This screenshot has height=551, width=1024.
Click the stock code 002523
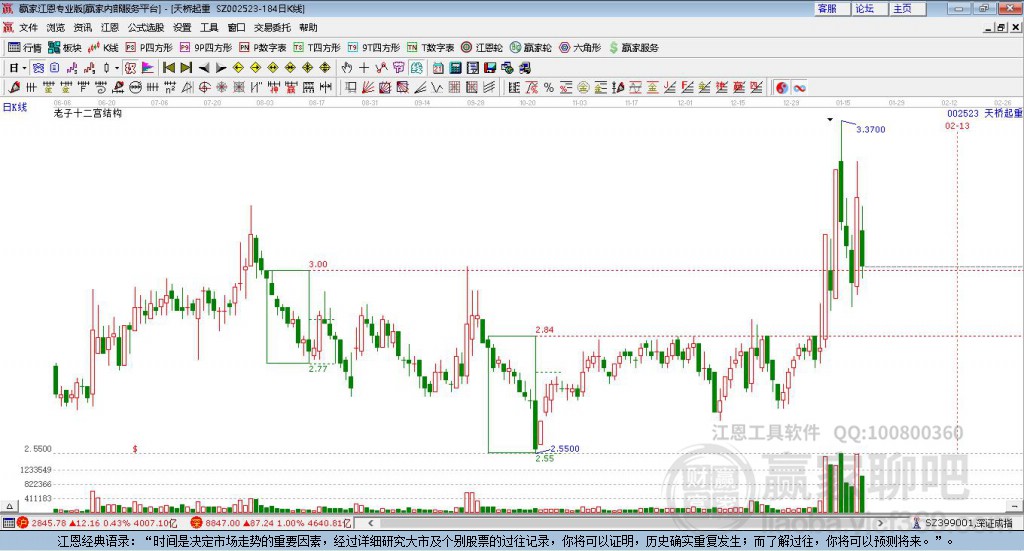pos(963,114)
